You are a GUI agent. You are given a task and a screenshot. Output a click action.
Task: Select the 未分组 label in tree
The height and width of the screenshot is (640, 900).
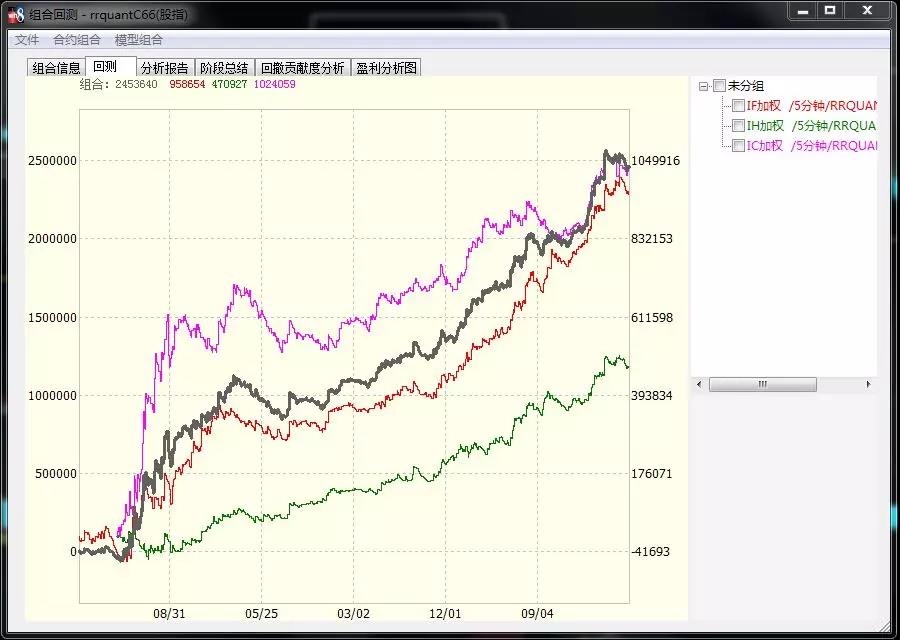tap(746, 86)
